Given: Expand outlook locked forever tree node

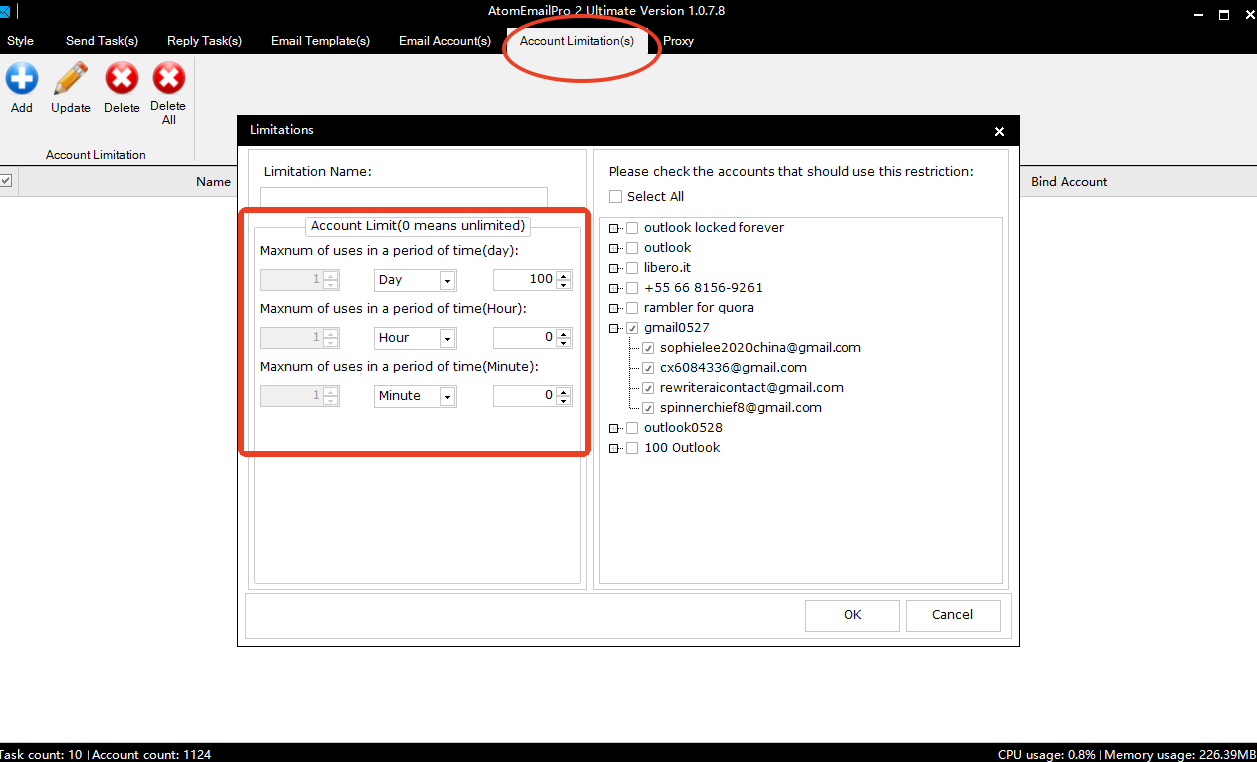Looking at the screenshot, I should point(614,229).
